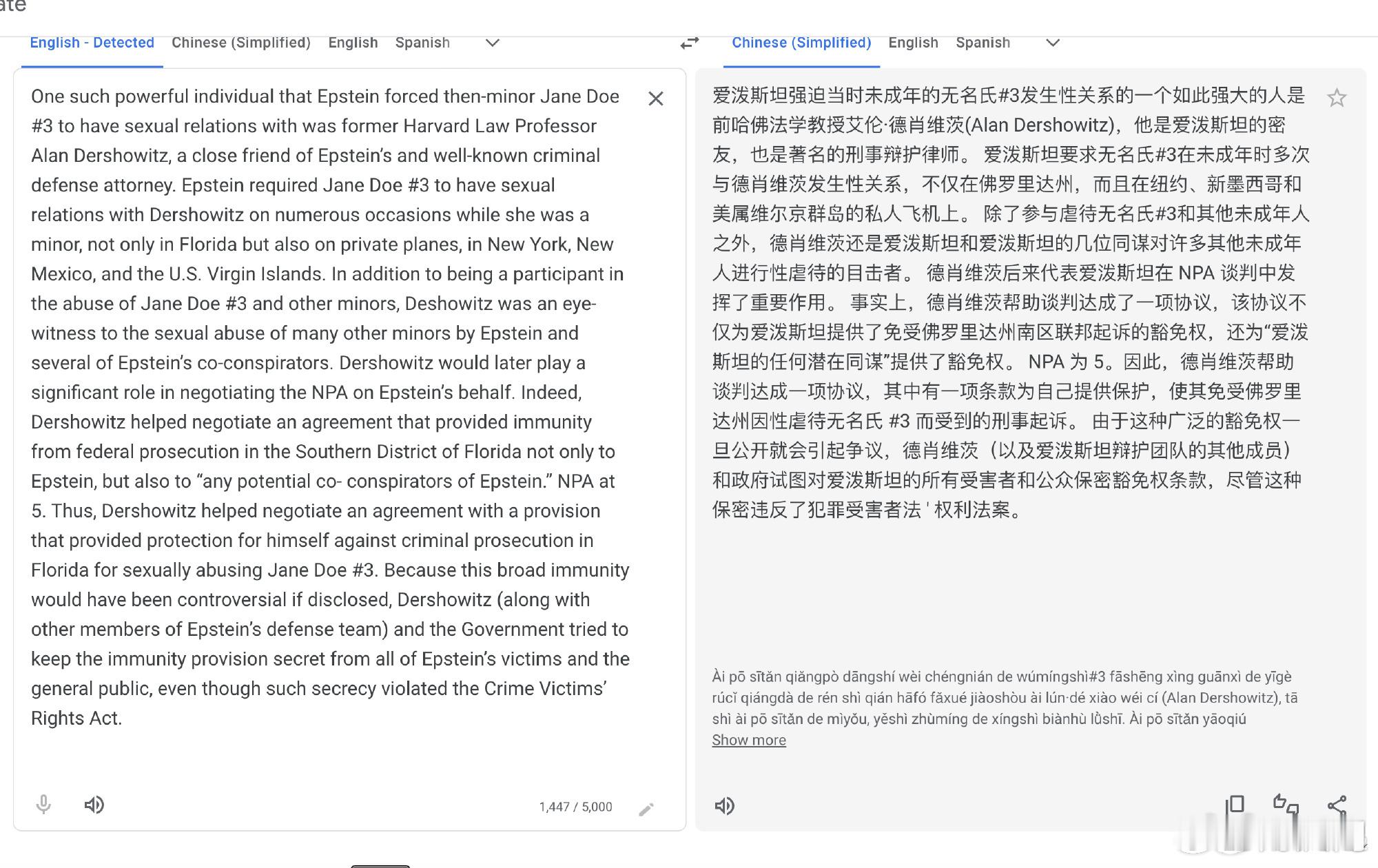Viewport: 1378px width, 868px height.
Task: Expand the source language list
Action: (492, 43)
